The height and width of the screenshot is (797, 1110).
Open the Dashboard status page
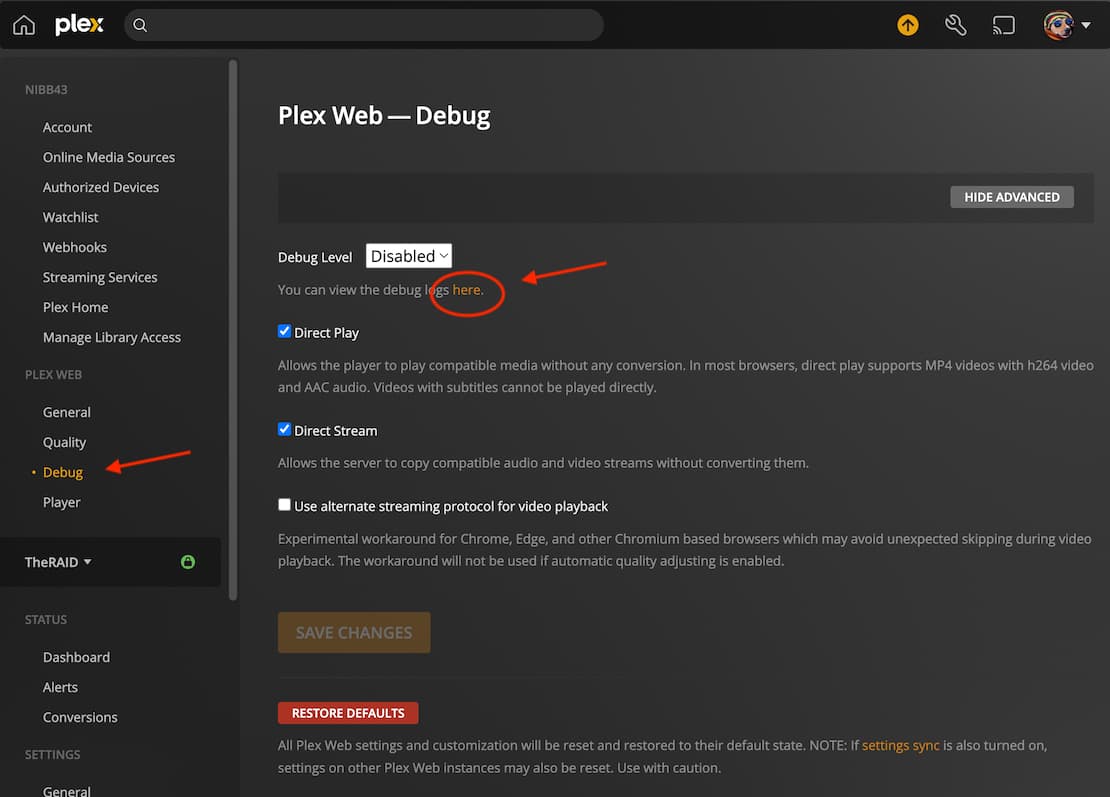pos(76,658)
